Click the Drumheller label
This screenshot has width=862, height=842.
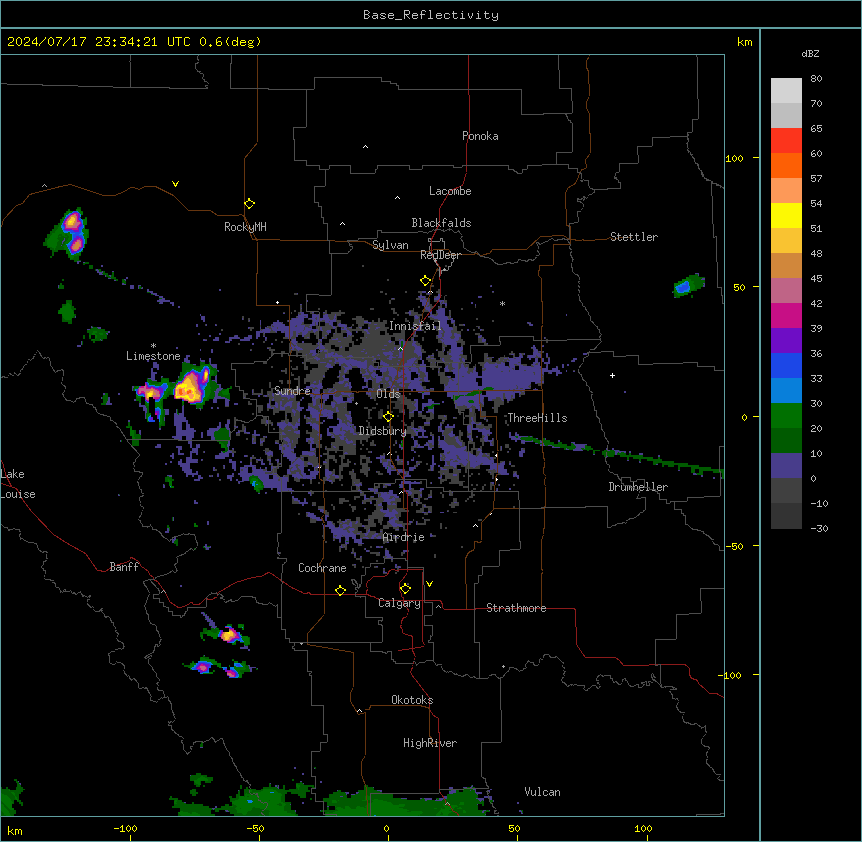click(x=638, y=487)
